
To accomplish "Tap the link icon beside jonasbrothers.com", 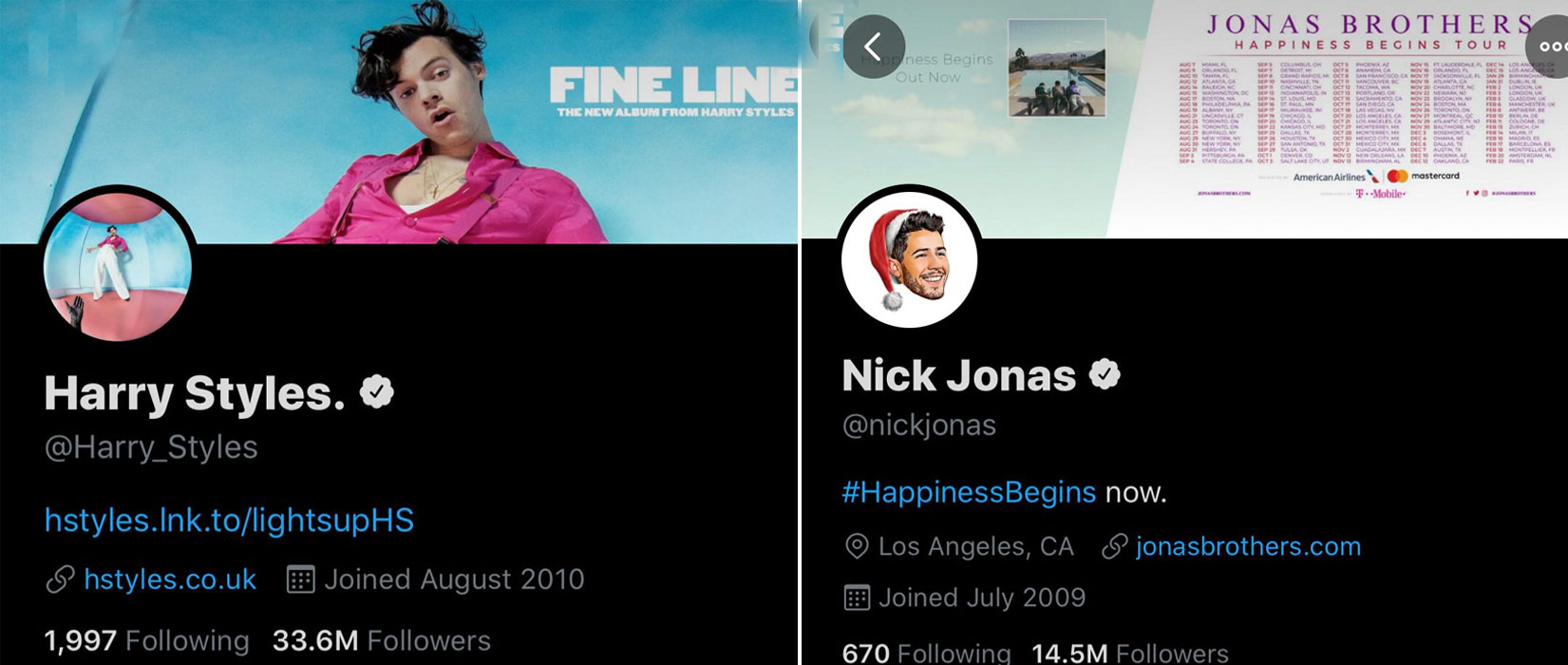I will [1114, 546].
